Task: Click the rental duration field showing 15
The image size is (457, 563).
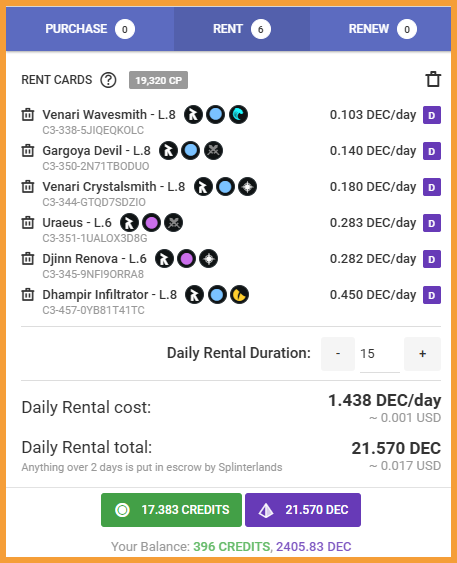Action: 380,354
